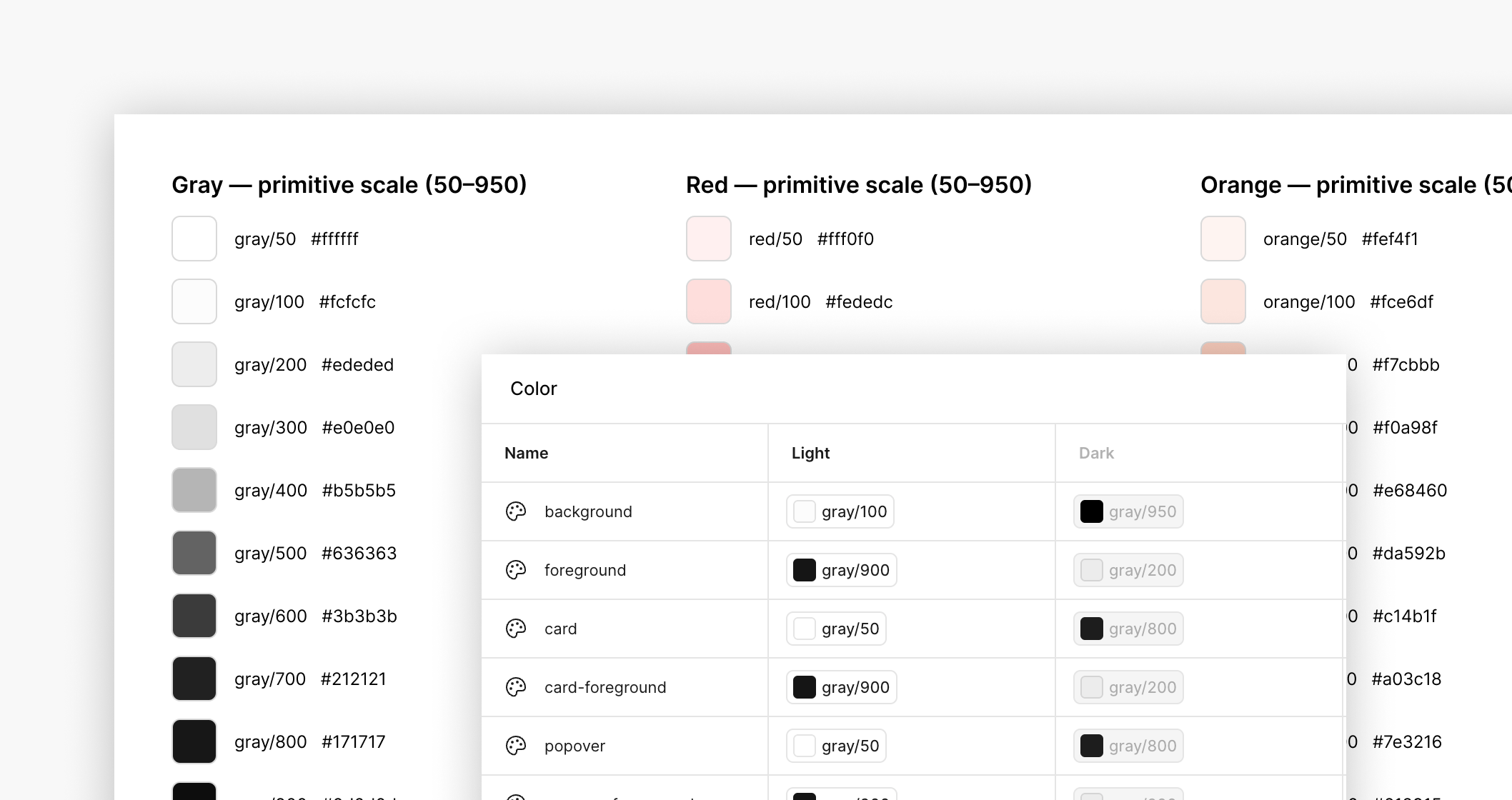Viewport: 1512px width, 800px height.
Task: Select the gray/100 swatch
Action: (194, 301)
